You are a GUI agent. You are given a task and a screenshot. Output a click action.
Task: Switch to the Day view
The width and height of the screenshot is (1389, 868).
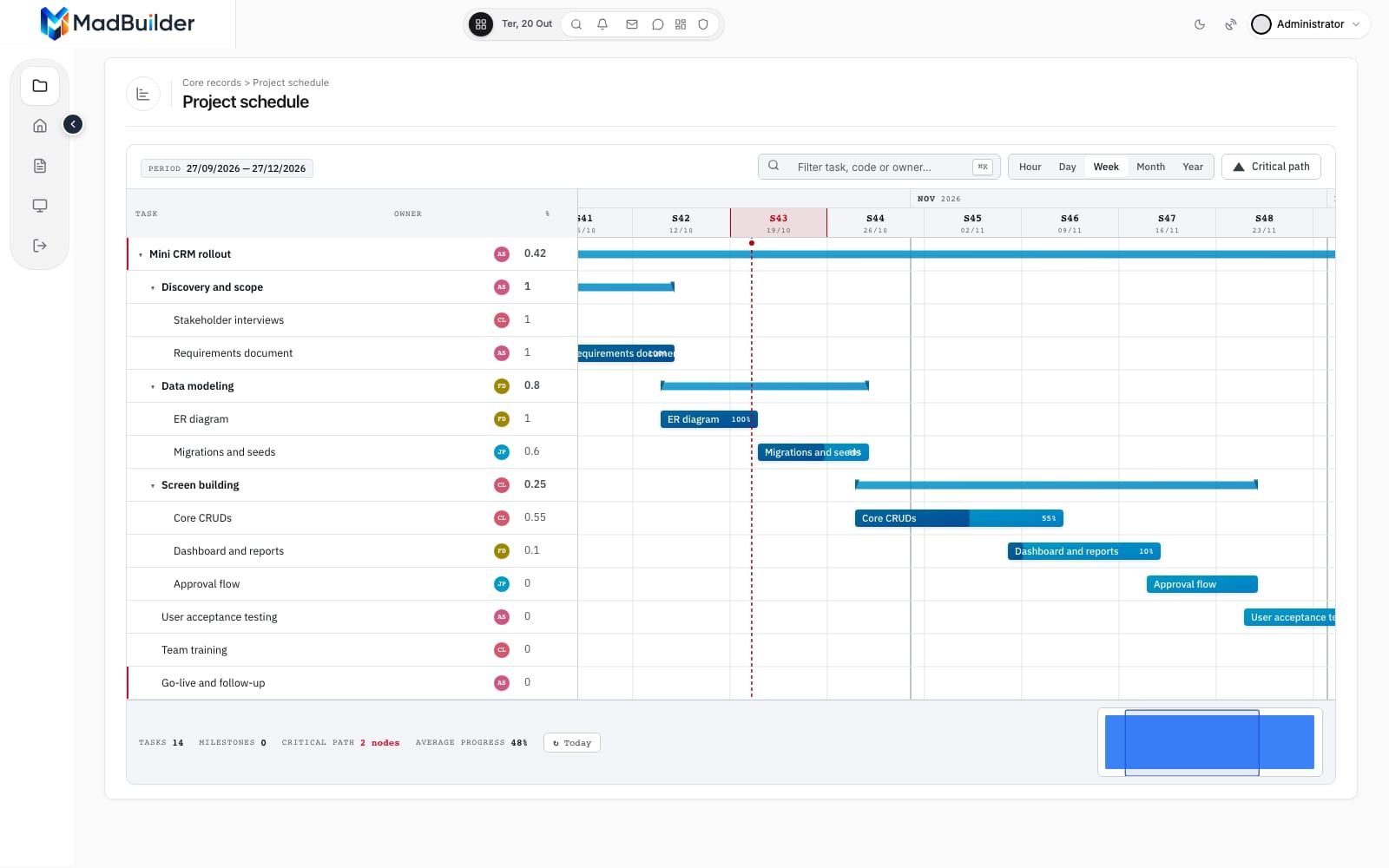coord(1067,167)
